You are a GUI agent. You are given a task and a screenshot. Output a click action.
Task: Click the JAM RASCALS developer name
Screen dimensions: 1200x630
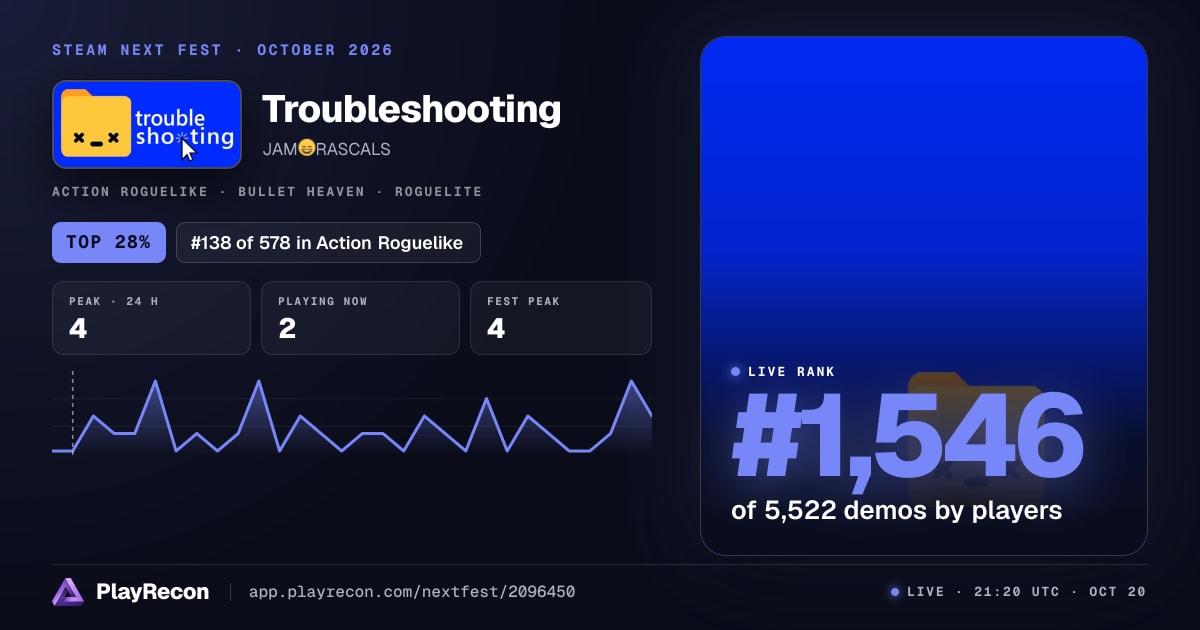click(326, 149)
